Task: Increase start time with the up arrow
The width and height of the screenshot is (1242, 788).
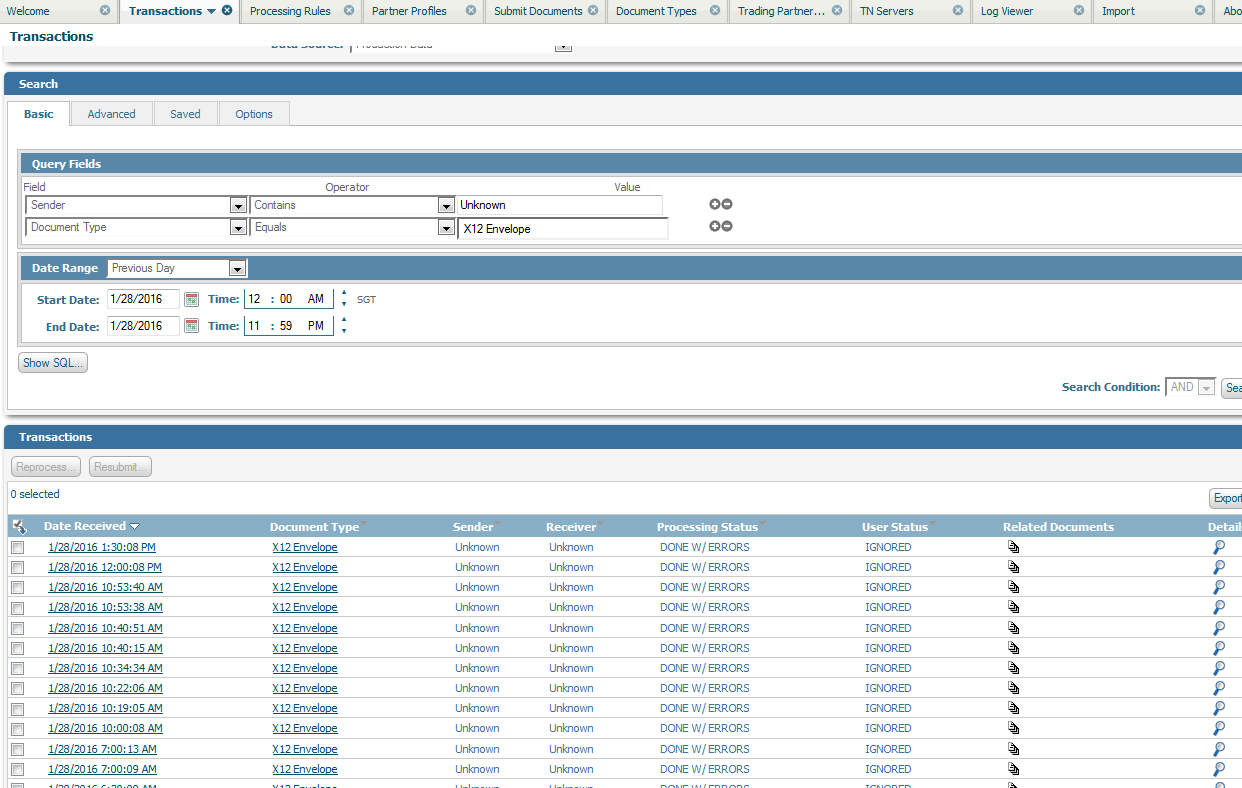Action: click(x=344, y=293)
